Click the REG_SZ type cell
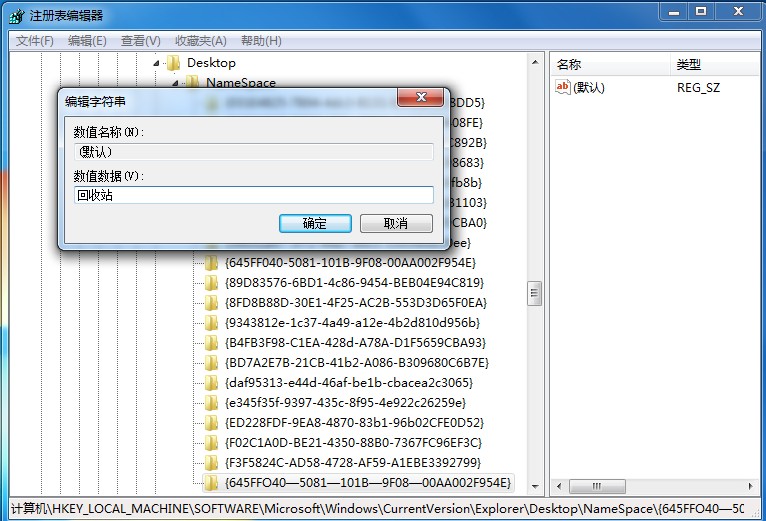Screen dimensions: 766x521 (699, 87)
